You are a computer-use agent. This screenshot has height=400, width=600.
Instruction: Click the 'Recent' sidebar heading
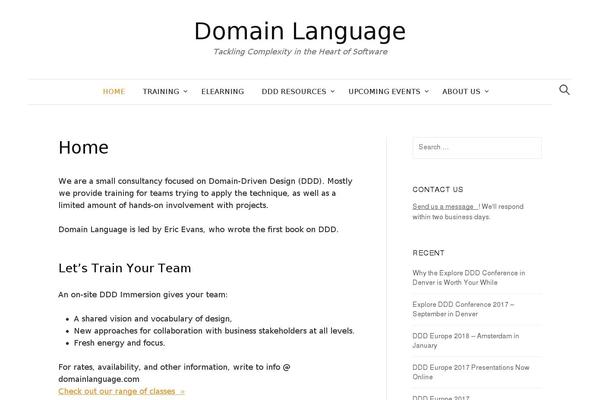pos(428,253)
